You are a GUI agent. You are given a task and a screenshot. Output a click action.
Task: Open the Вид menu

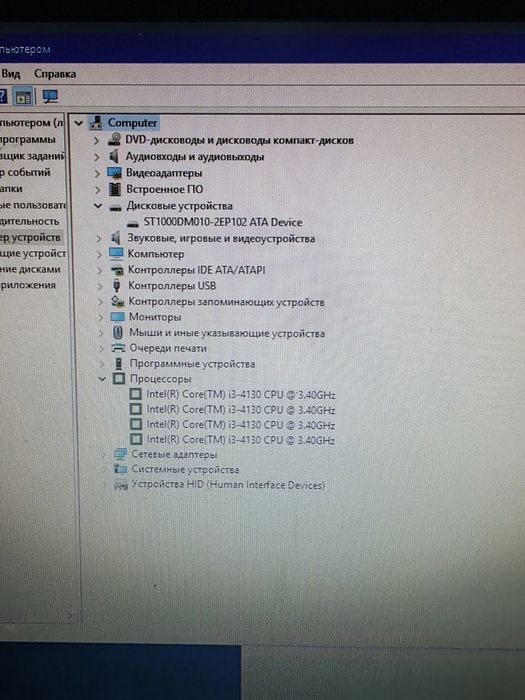(10, 74)
